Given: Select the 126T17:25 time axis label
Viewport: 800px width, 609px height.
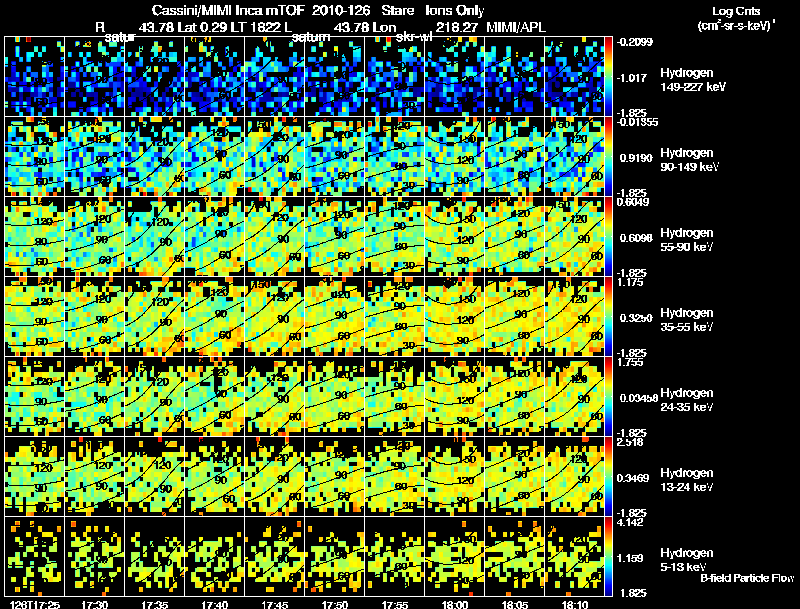Looking at the screenshot, I should pyautogui.click(x=35, y=604).
